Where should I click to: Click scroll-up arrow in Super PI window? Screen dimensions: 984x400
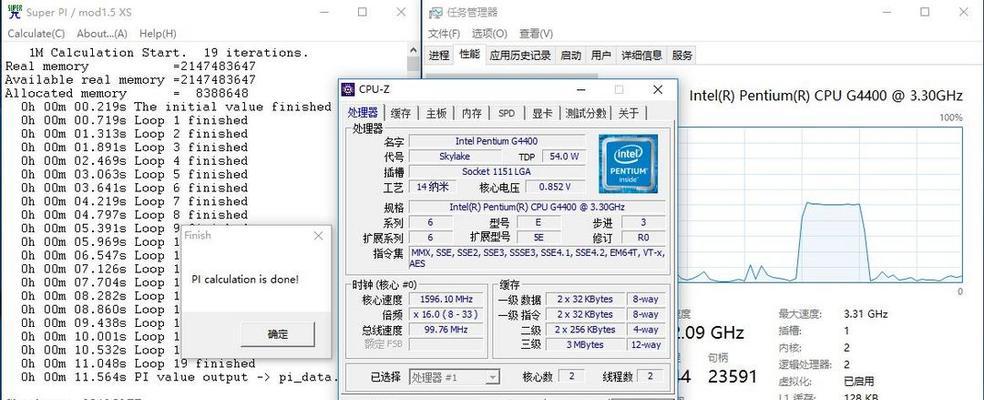point(413,51)
